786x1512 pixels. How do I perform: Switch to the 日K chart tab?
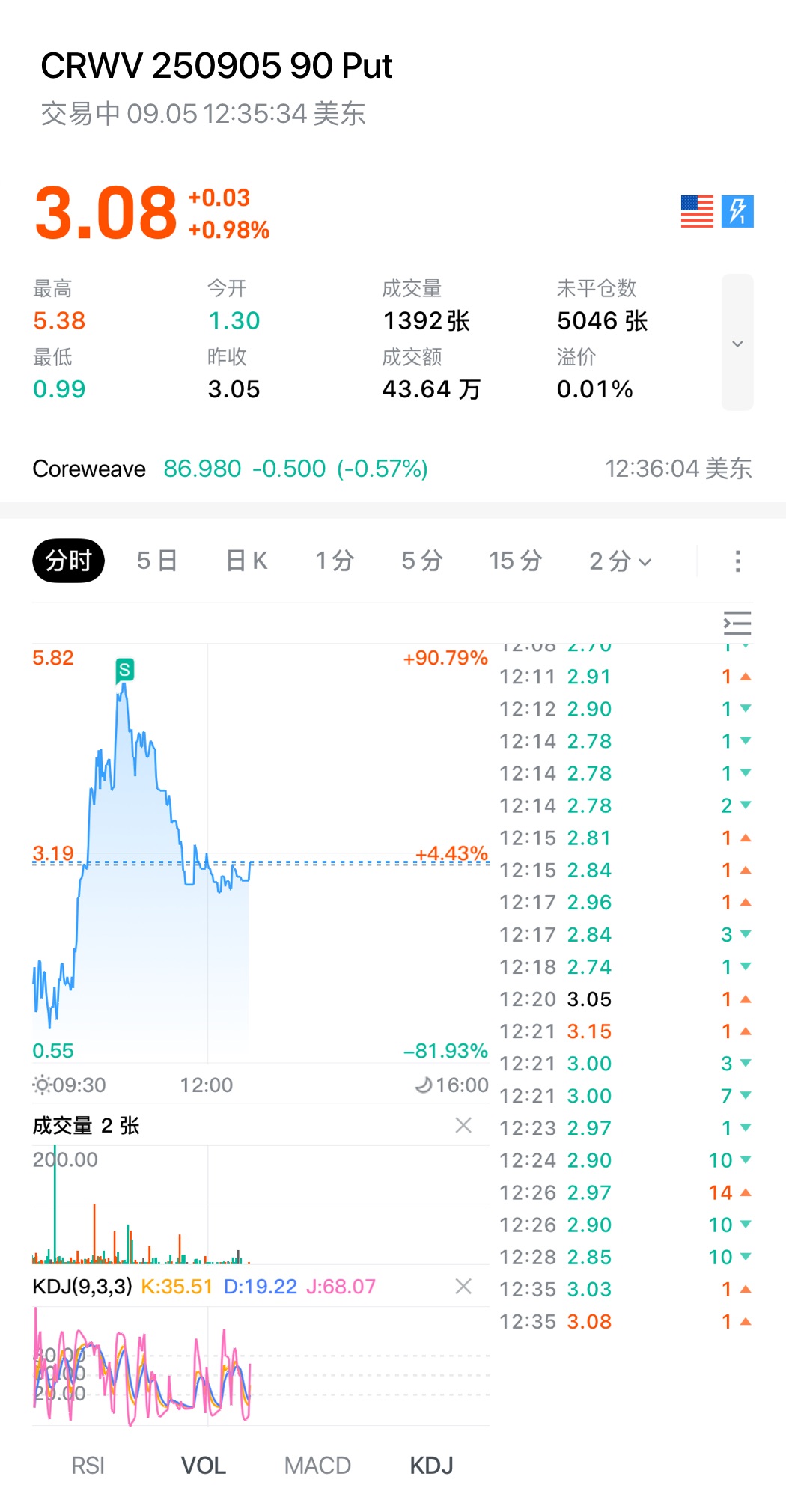[246, 561]
